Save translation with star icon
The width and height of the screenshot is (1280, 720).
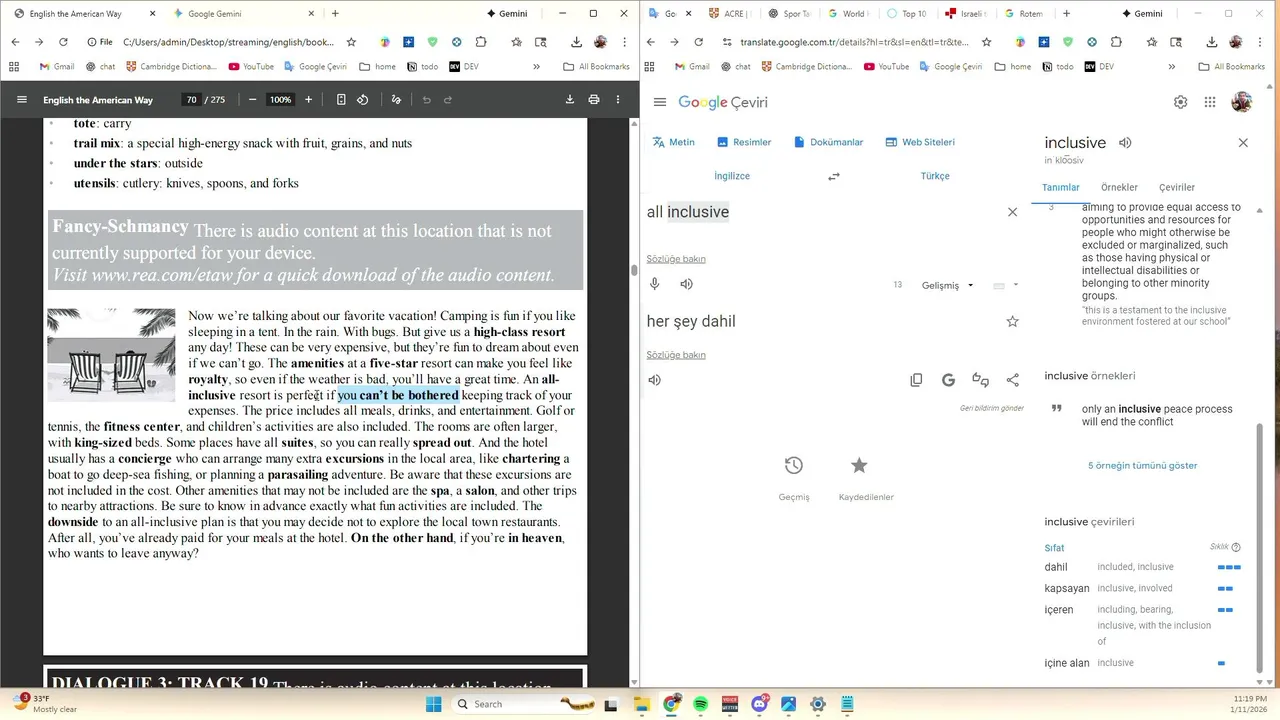coord(1012,321)
